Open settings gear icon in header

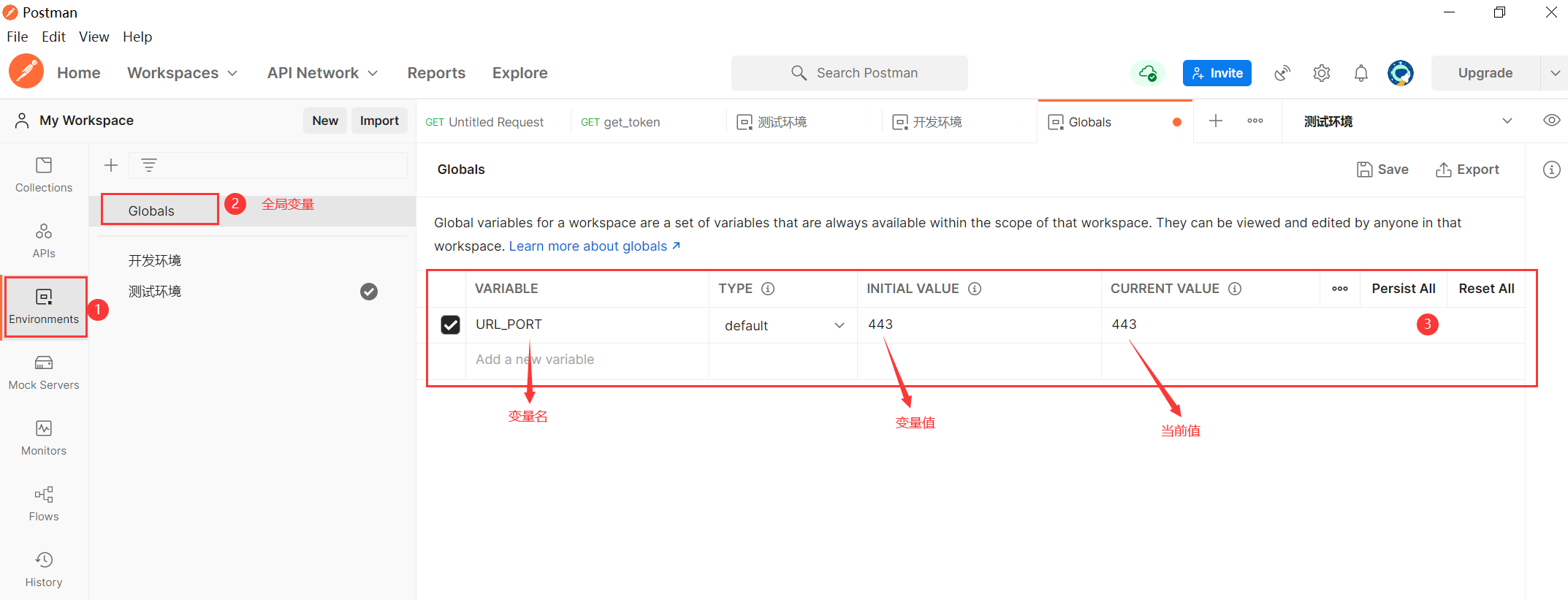1321,73
